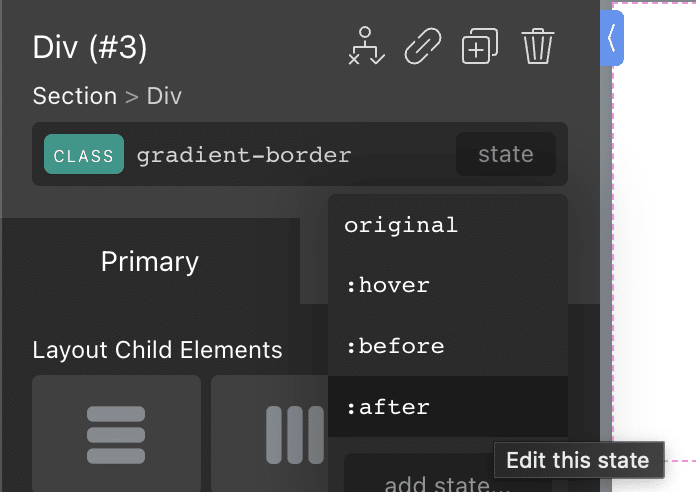
Task: Collapse the panel with blue arrow handle
Action: (x=612, y=38)
